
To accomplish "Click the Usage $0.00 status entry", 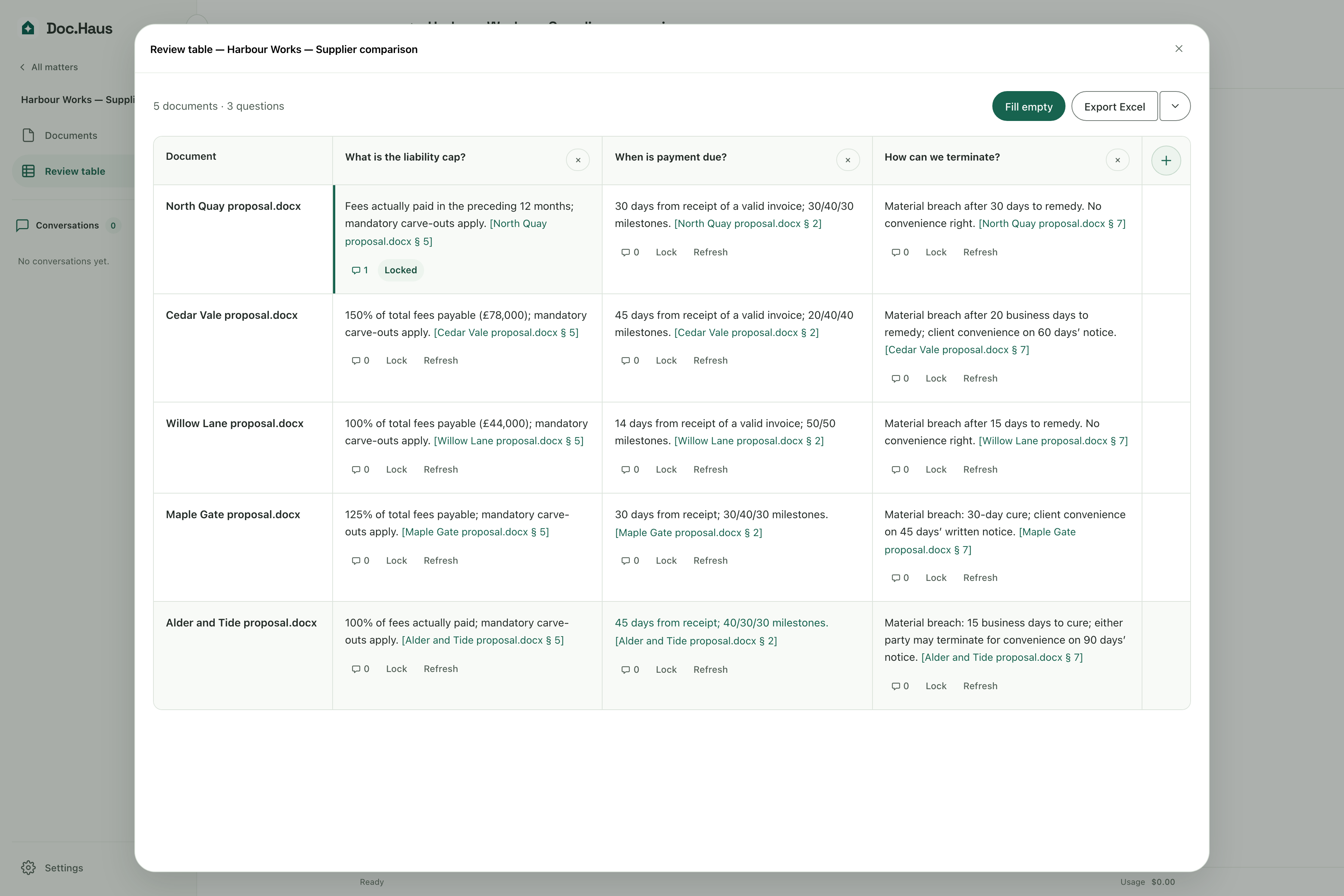I will 1147,882.
